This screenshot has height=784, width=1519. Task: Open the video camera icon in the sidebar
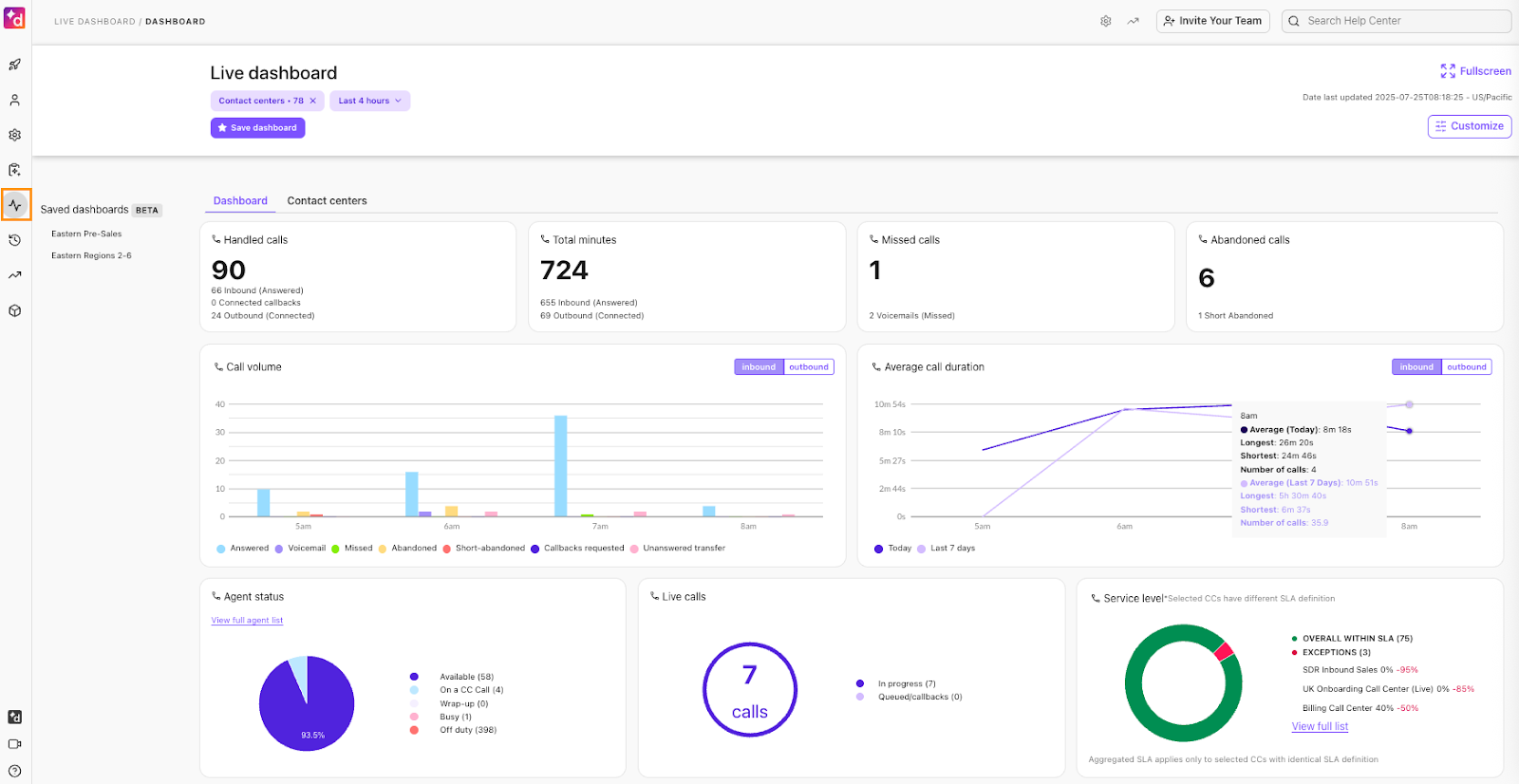click(x=14, y=744)
